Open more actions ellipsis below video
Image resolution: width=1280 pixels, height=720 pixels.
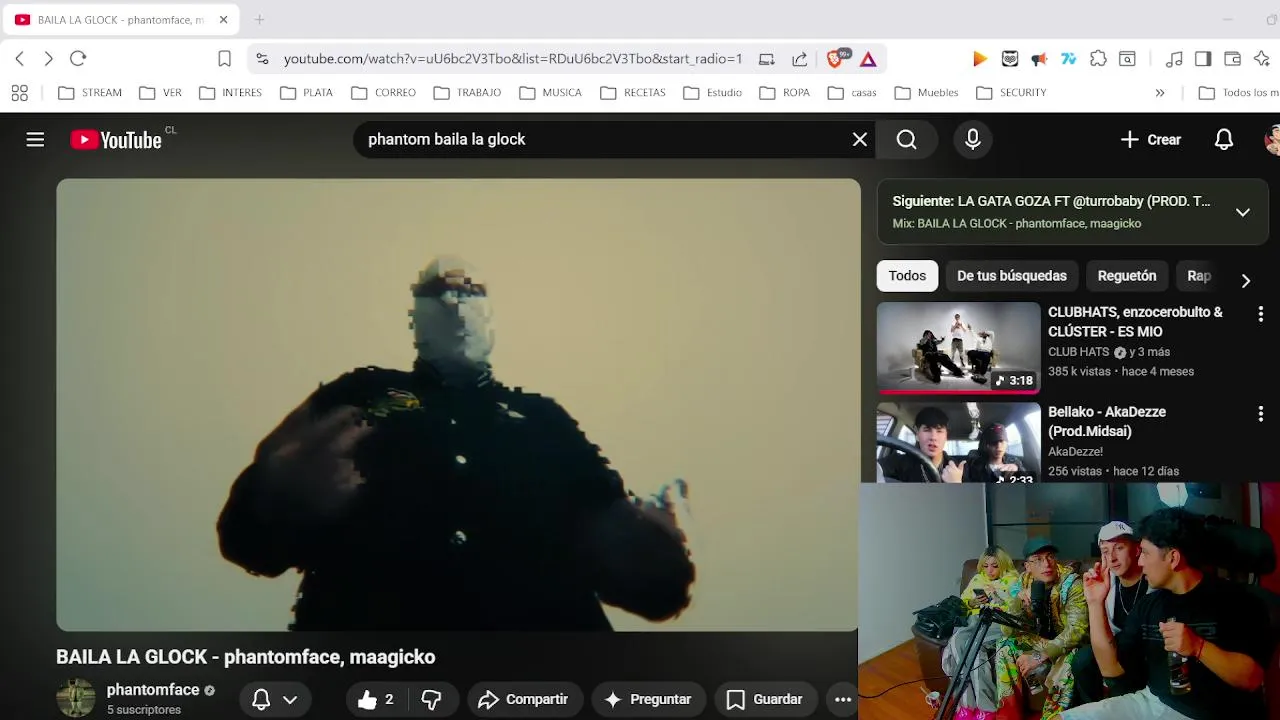tap(843, 700)
